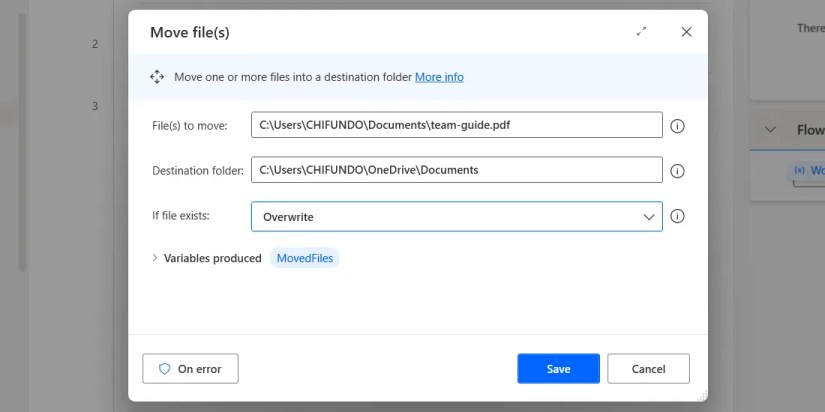This screenshot has width=825, height=412.
Task: Click the four-arrow move icon in banner
Action: pos(156,77)
